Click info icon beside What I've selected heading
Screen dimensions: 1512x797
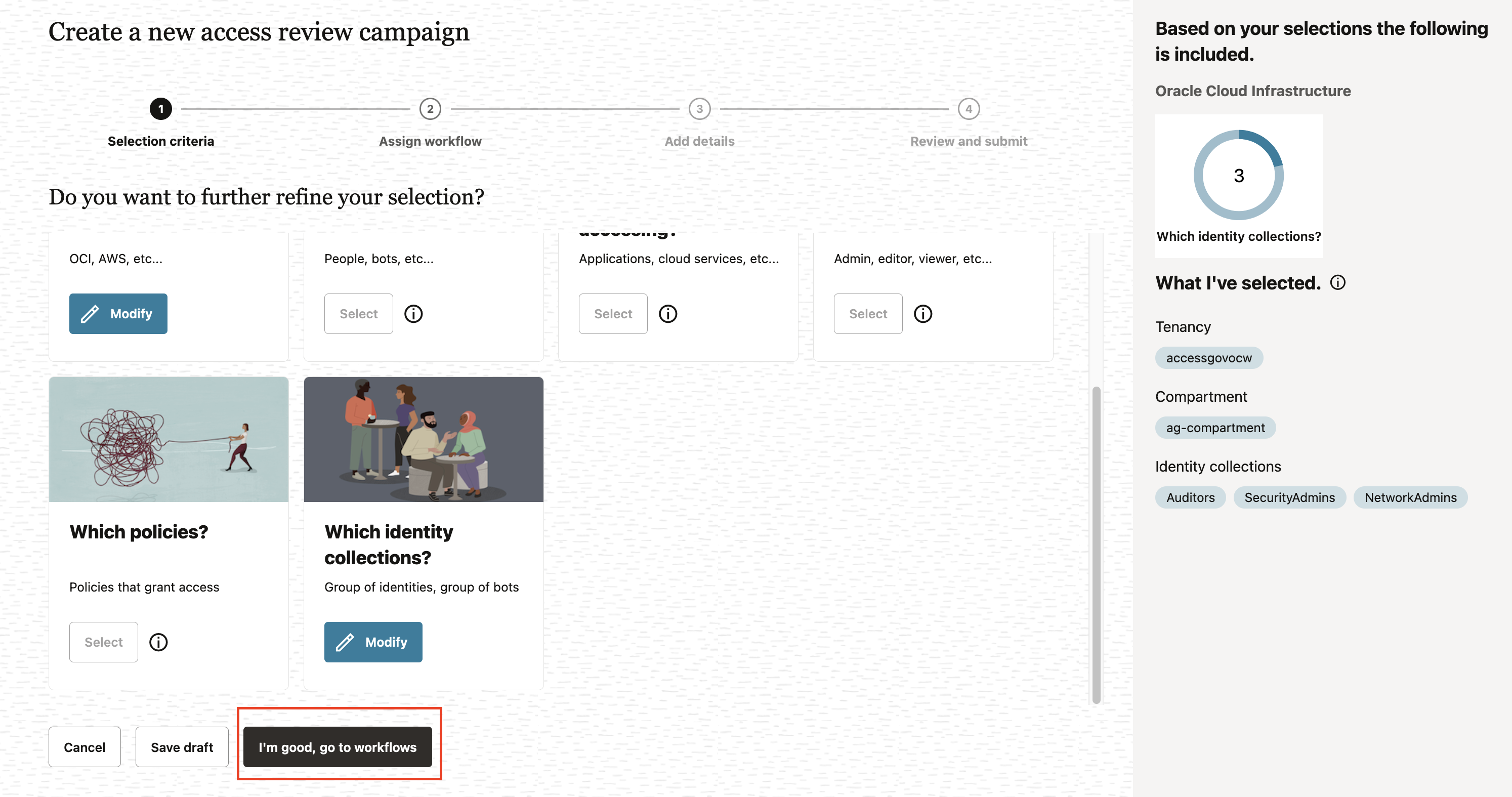(x=1339, y=283)
